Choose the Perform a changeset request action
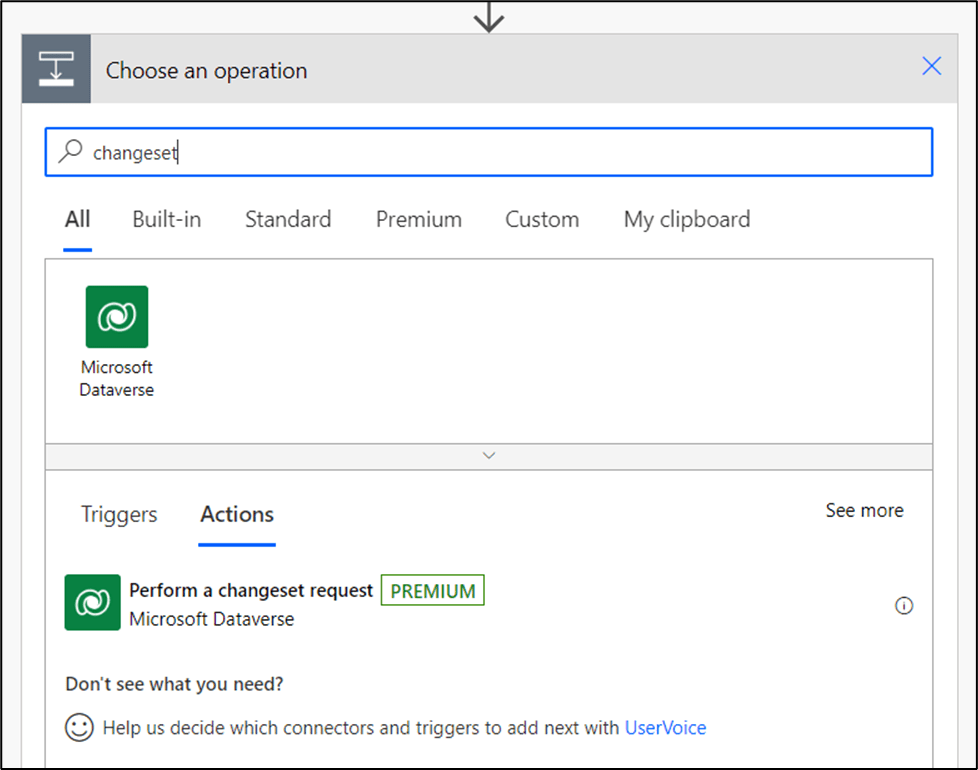This screenshot has height=770, width=978. click(251, 591)
